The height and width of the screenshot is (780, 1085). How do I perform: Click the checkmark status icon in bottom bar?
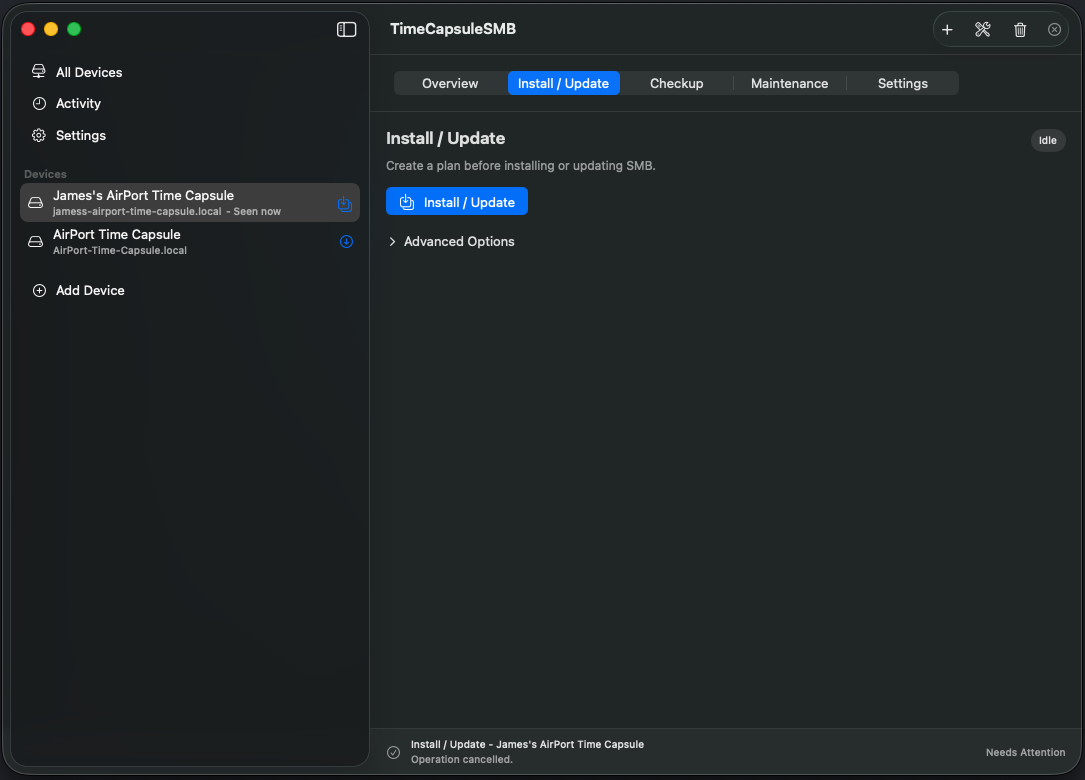pyautogui.click(x=393, y=752)
